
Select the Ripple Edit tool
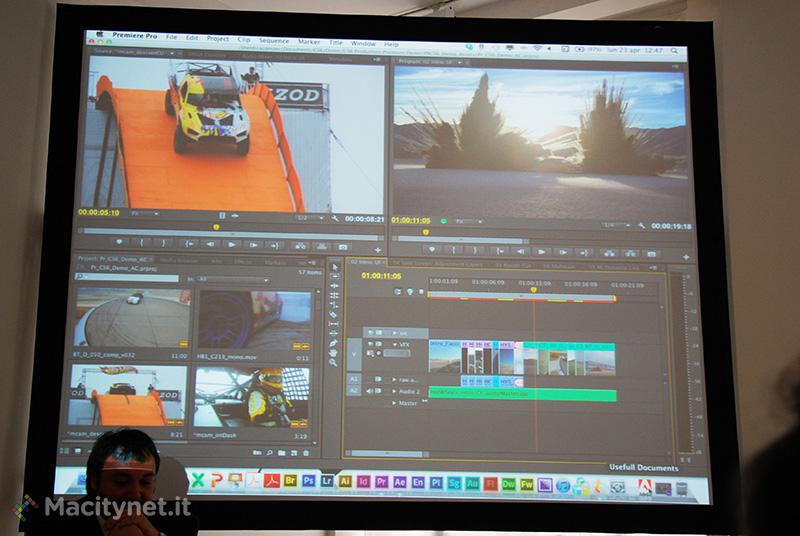[x=334, y=286]
